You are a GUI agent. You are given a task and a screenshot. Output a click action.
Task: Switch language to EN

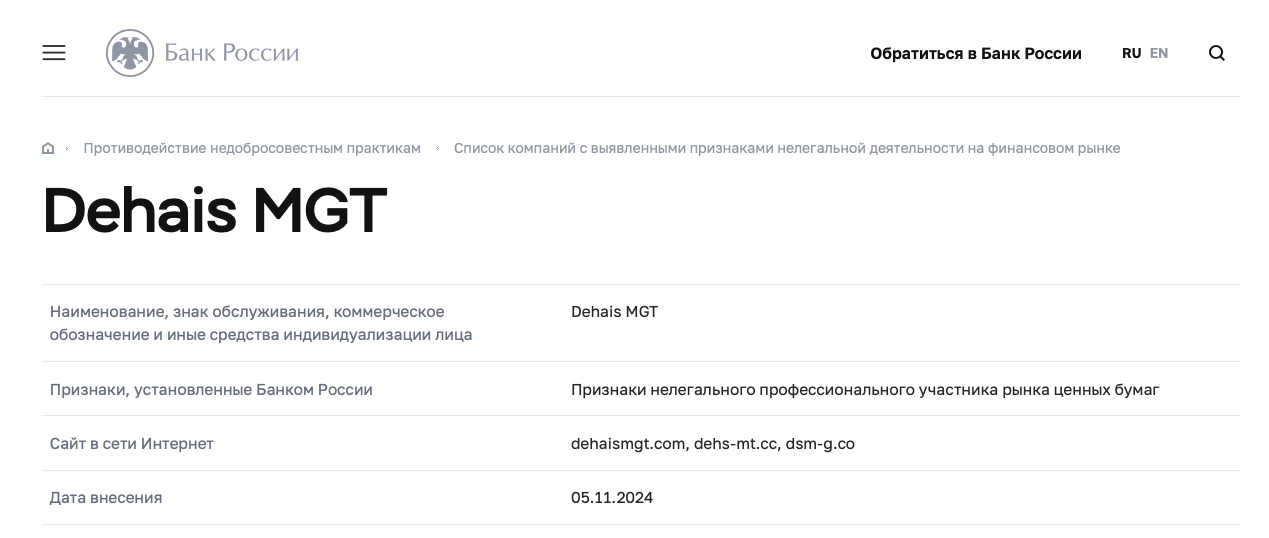pos(1158,53)
